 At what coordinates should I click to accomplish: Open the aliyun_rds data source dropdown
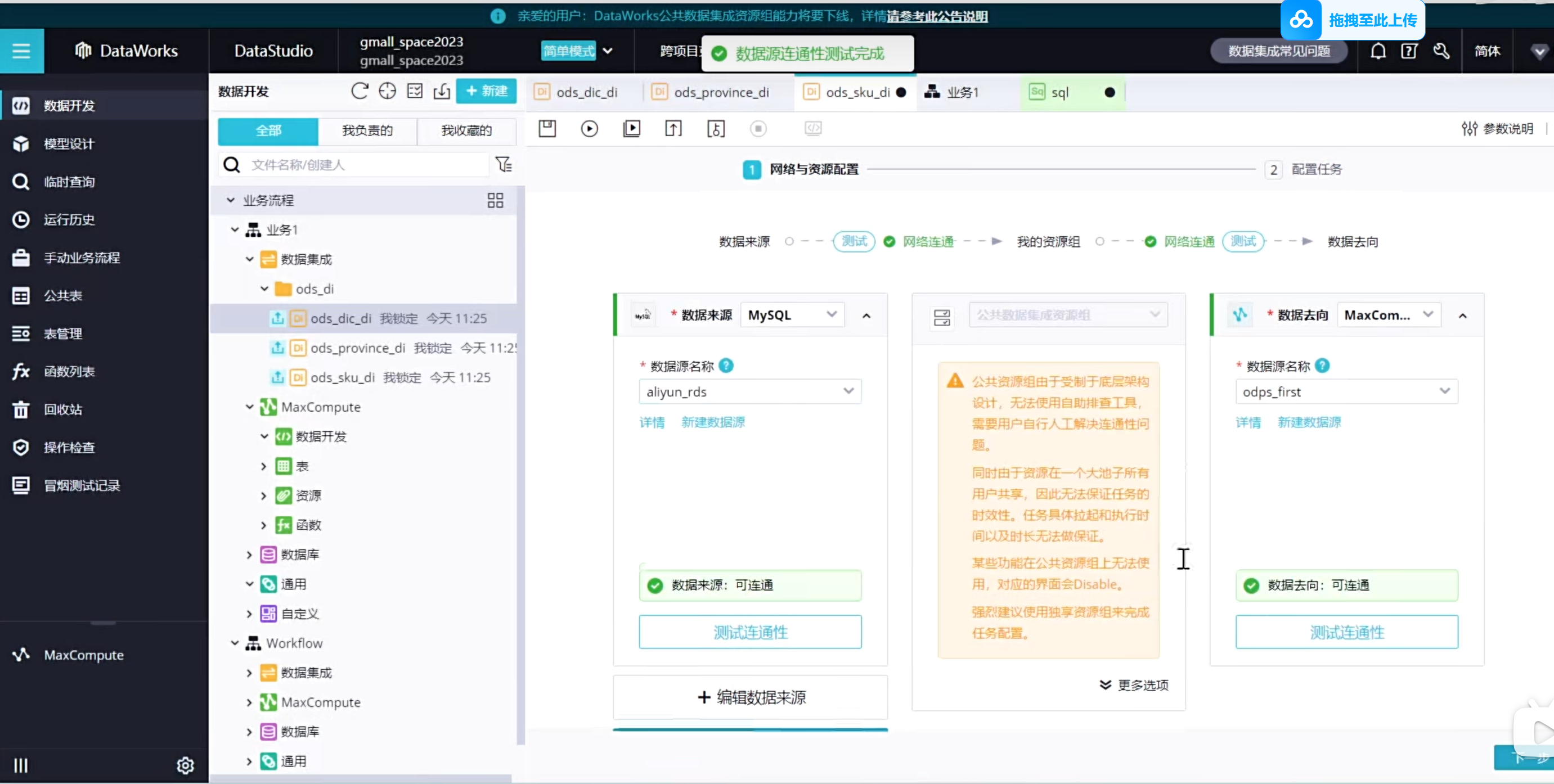point(750,391)
